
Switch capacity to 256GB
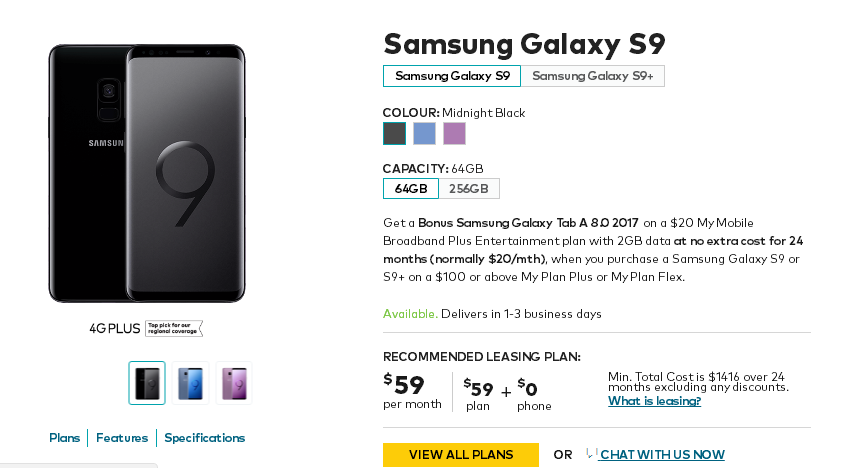(469, 189)
